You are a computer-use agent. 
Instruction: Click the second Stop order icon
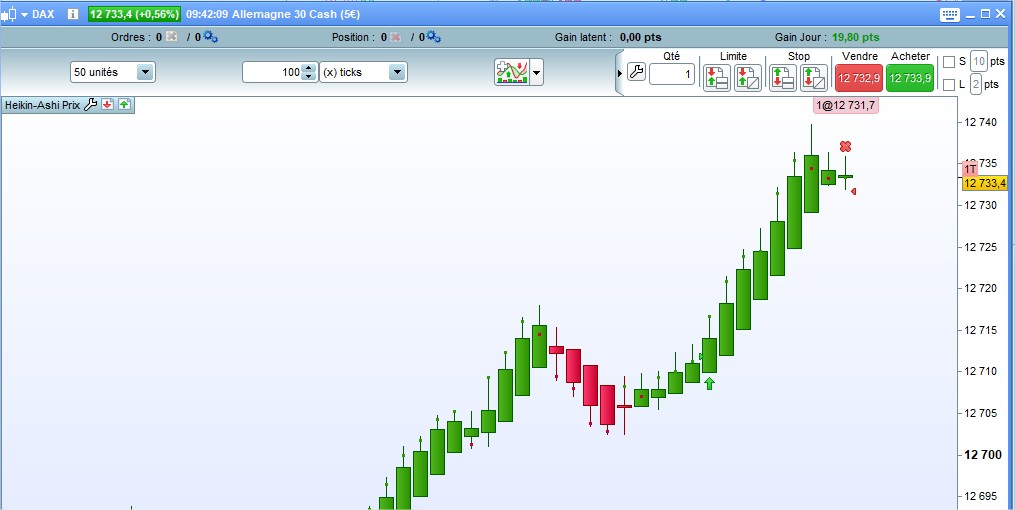point(814,78)
